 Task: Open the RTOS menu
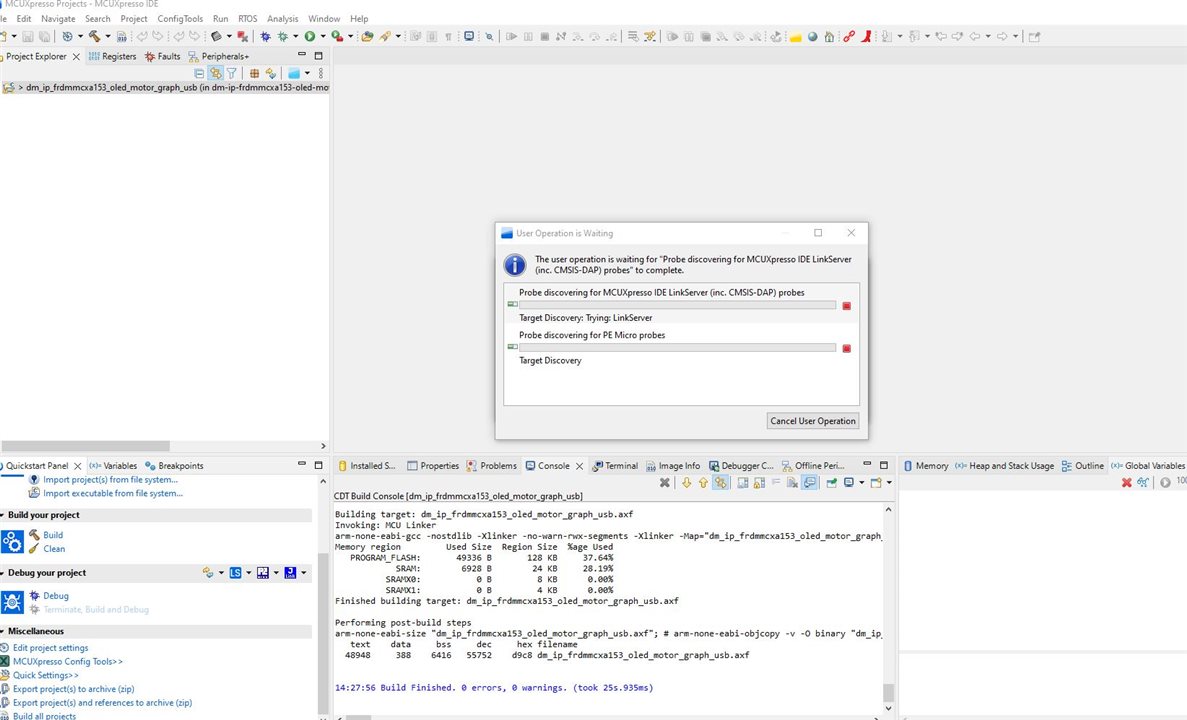[x=248, y=18]
